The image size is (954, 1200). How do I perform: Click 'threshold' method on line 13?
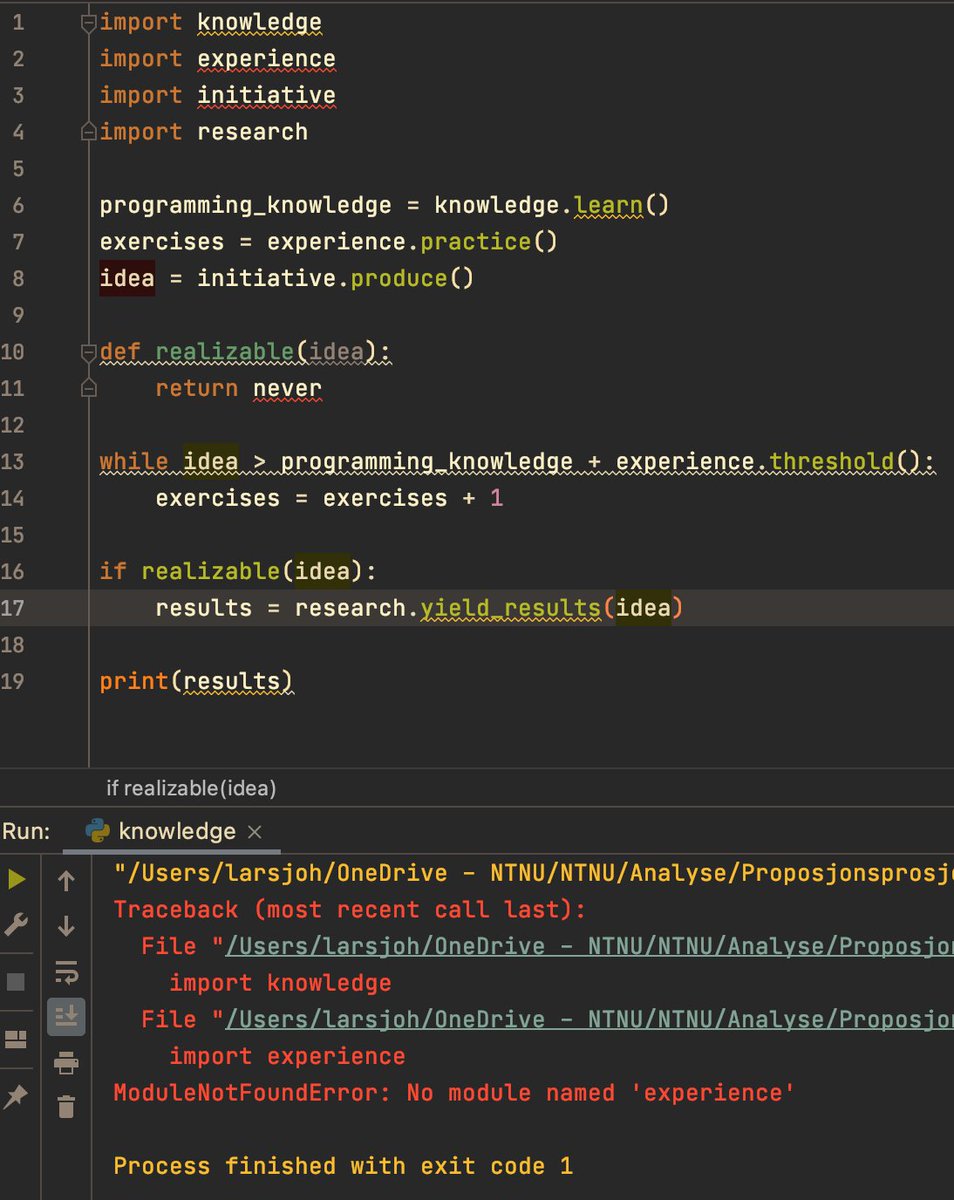coord(832,461)
